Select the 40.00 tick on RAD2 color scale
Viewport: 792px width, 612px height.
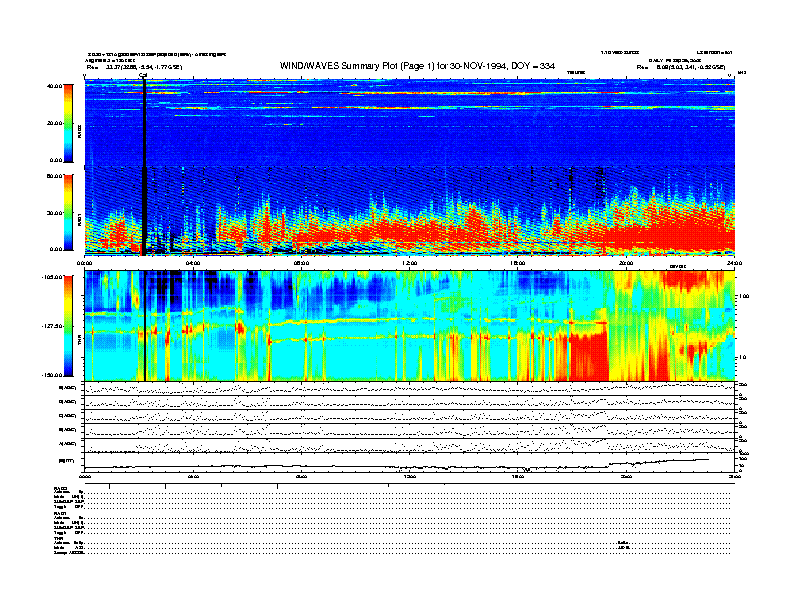click(x=54, y=86)
